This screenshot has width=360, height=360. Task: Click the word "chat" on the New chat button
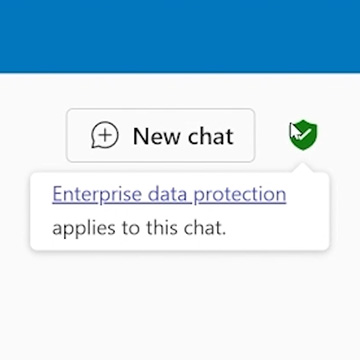click(211, 136)
